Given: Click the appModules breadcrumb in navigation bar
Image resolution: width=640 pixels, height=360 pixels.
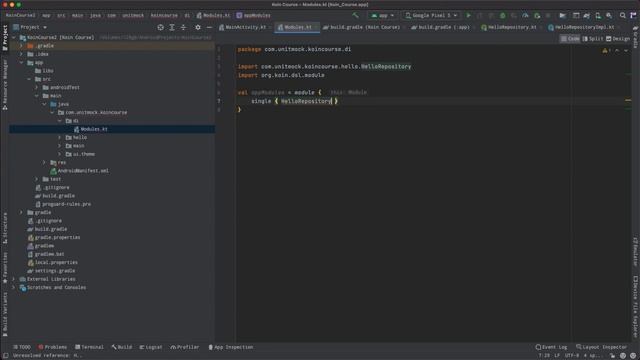Looking at the screenshot, I should [x=253, y=16].
